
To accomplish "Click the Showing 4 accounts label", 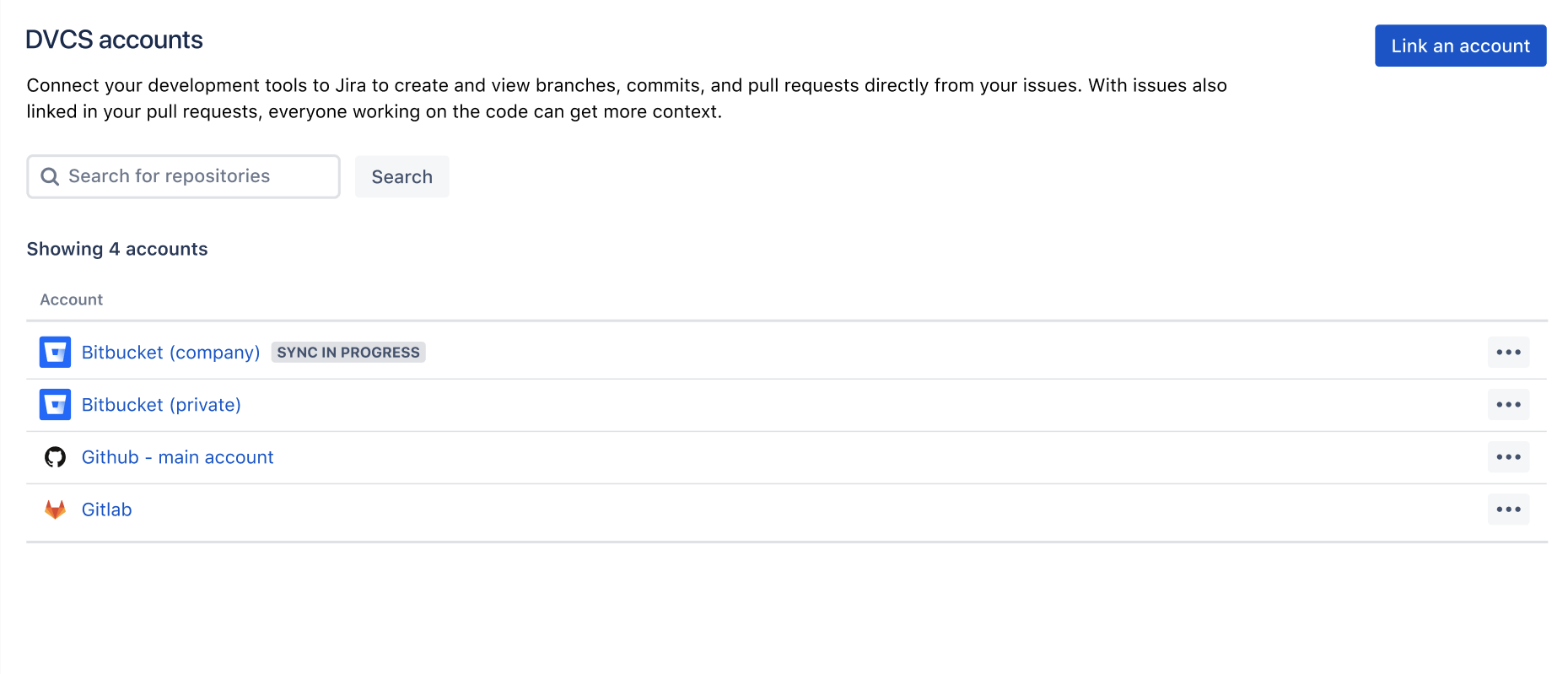I will [x=117, y=249].
